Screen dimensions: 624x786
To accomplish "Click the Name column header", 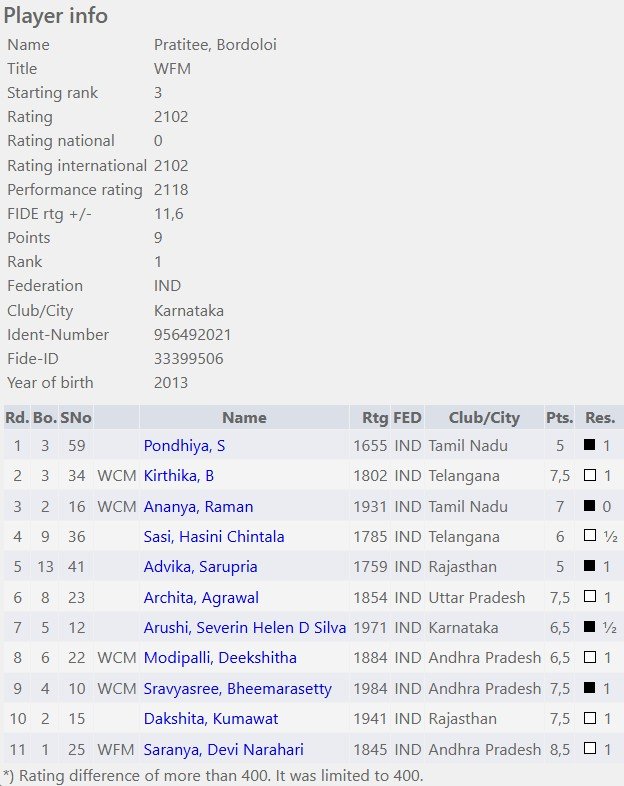I will (244, 418).
